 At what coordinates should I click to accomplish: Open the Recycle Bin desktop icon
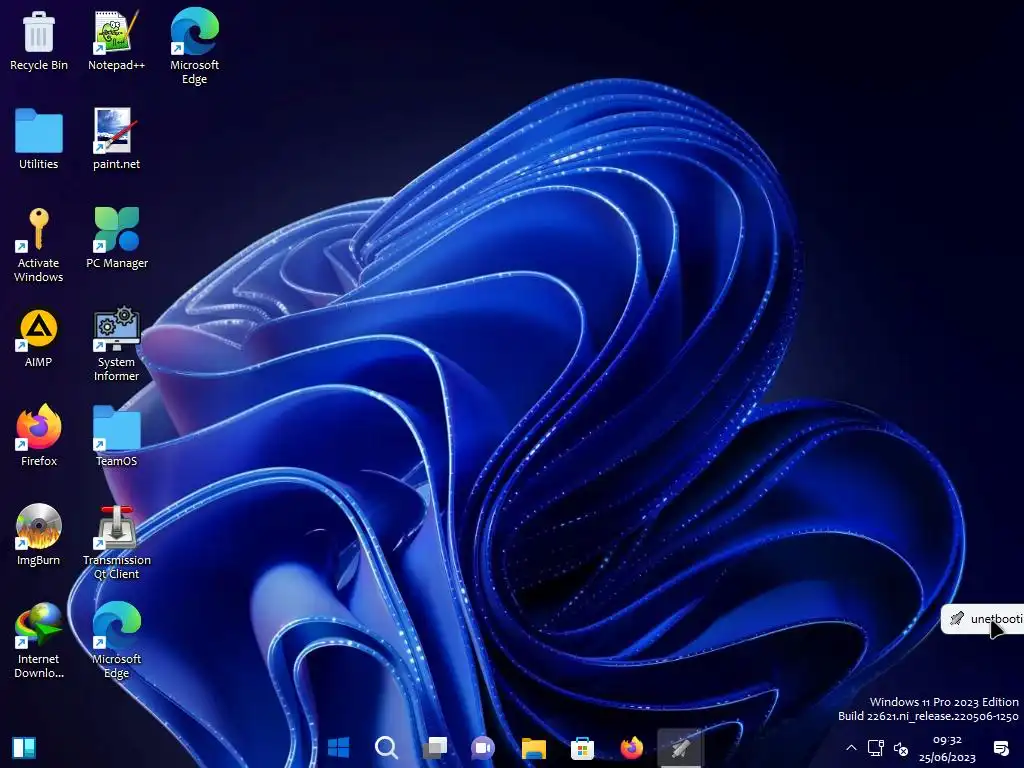point(39,41)
